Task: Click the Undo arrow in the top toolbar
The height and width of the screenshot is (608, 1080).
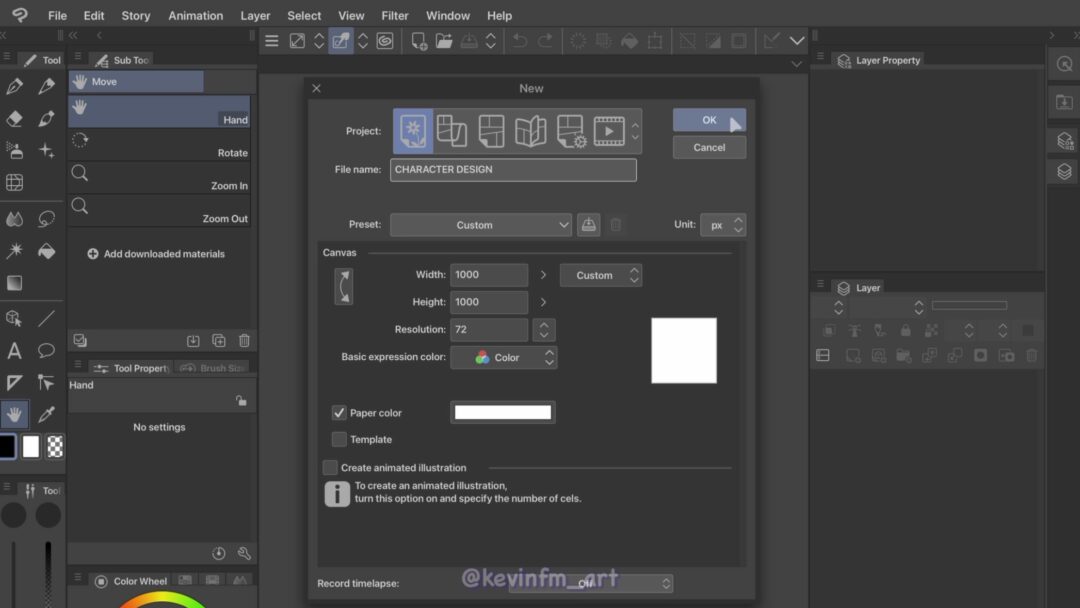Action: [x=518, y=40]
